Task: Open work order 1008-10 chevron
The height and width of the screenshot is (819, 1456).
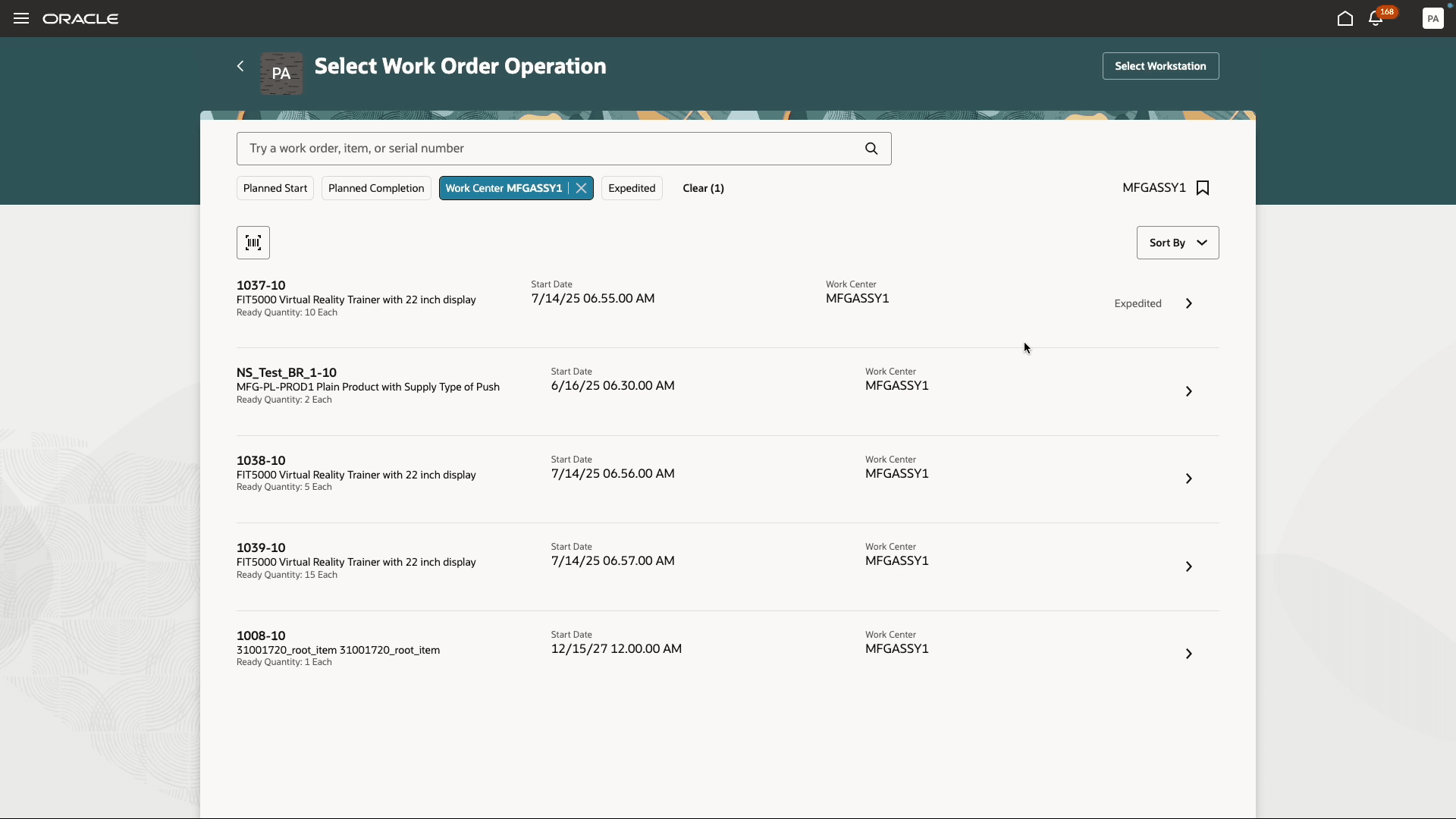Action: 1188,653
